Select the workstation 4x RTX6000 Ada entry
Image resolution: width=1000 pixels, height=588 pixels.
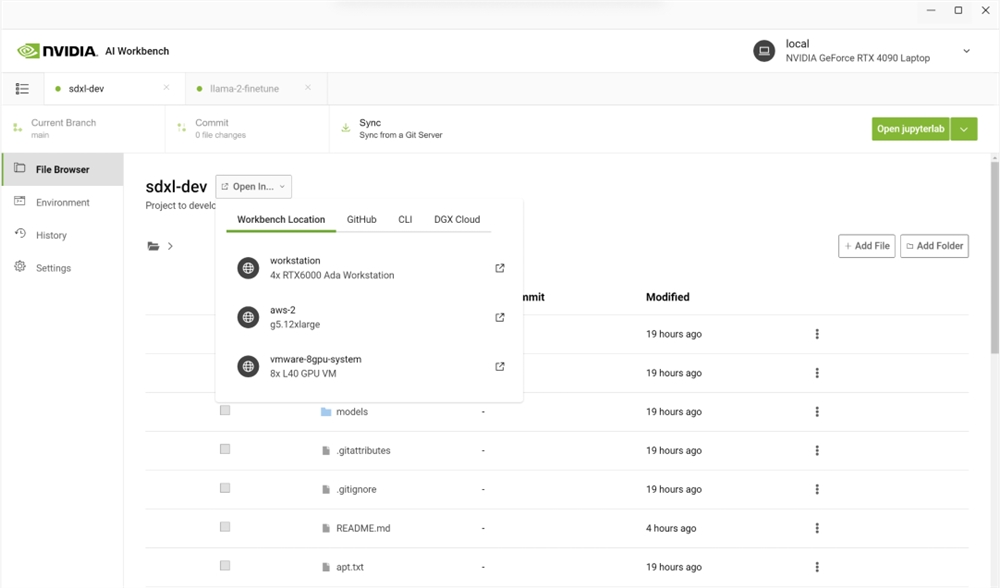[x=369, y=268]
